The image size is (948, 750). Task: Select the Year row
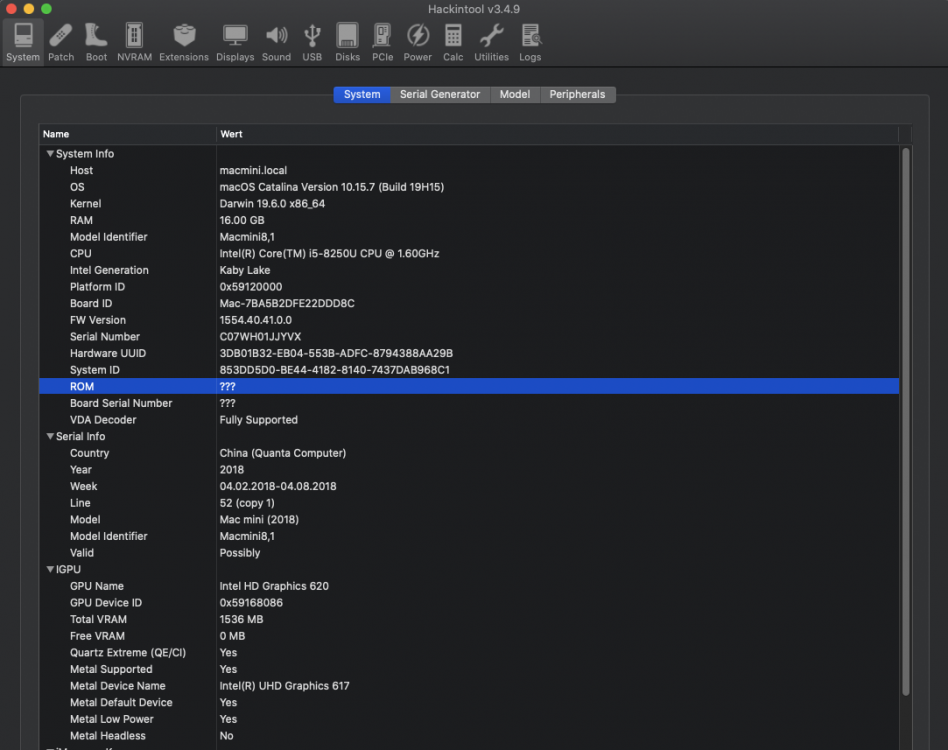coord(469,470)
